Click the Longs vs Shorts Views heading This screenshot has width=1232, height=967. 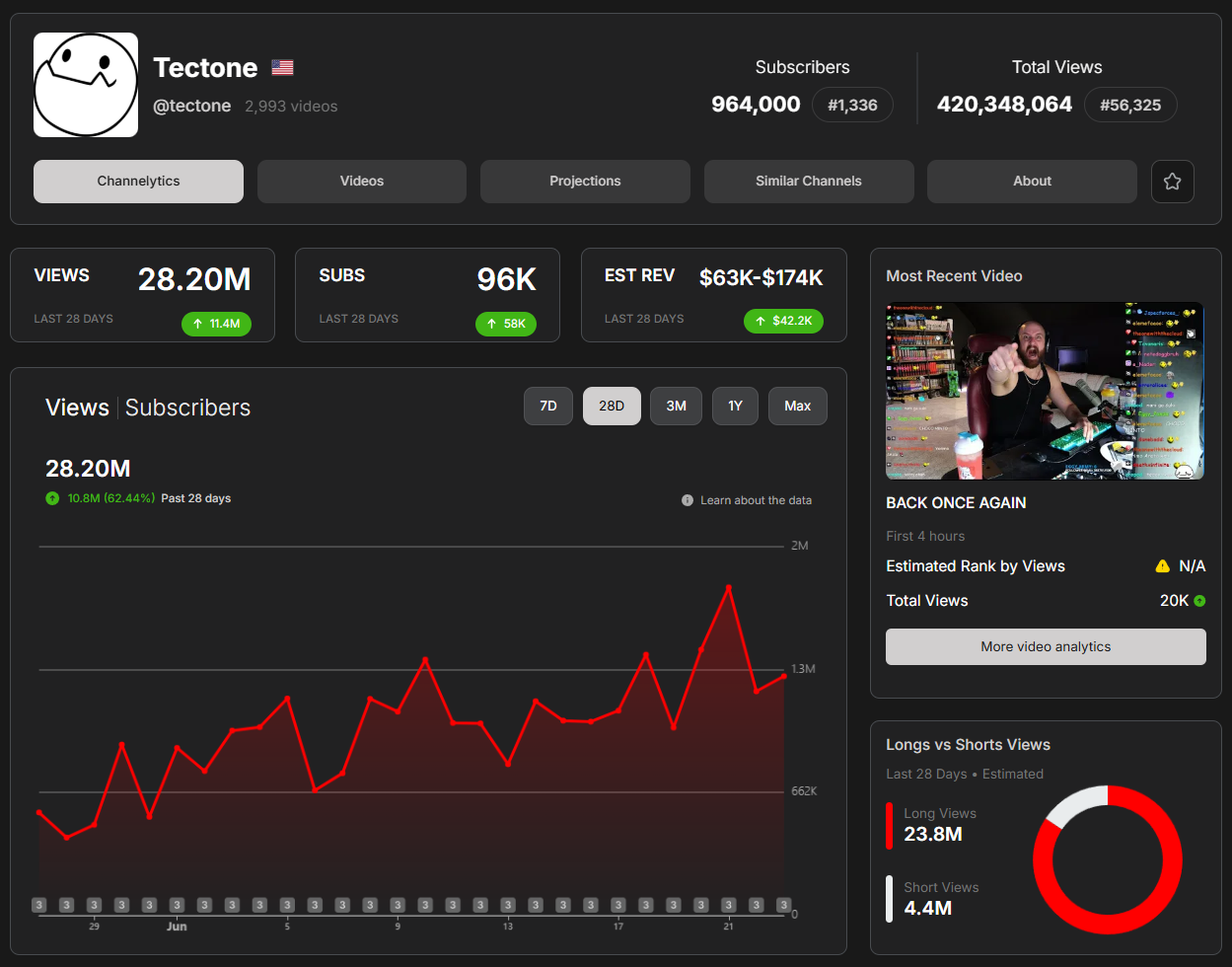click(968, 745)
